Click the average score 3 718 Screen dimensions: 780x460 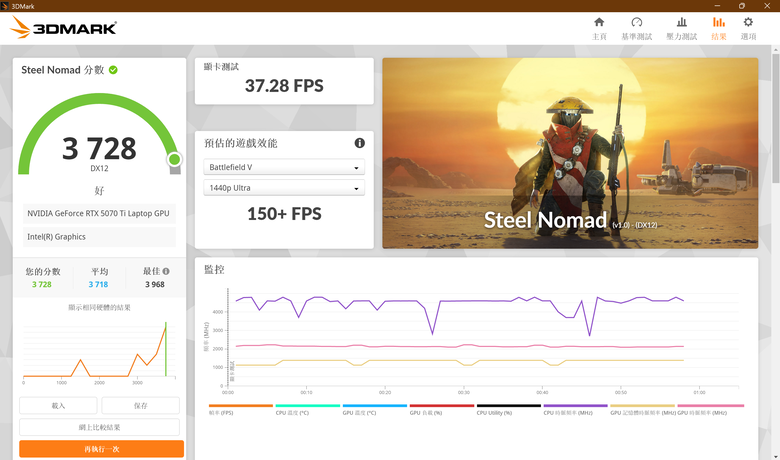[x=98, y=284]
